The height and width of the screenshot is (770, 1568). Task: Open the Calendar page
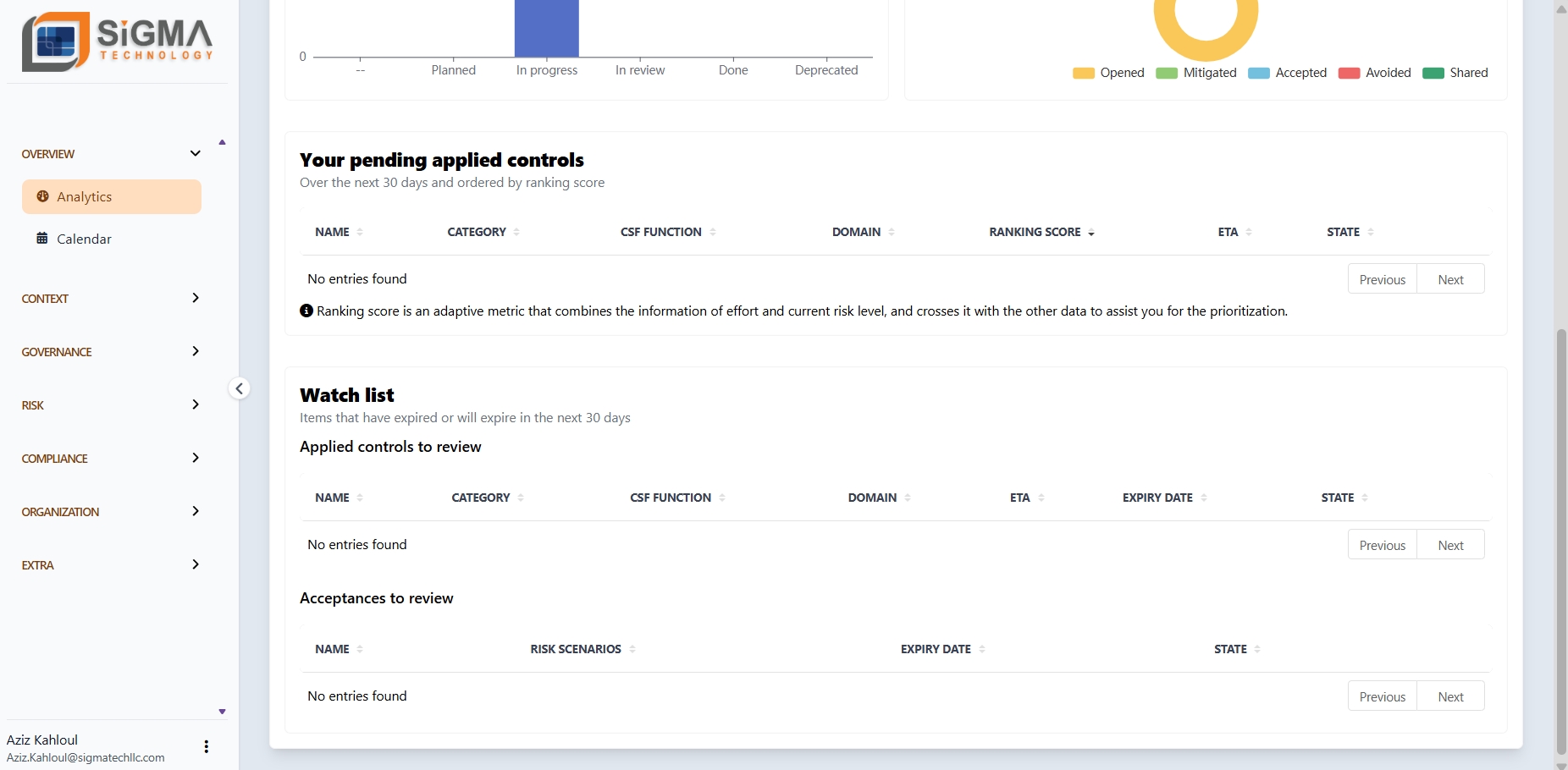(x=84, y=239)
